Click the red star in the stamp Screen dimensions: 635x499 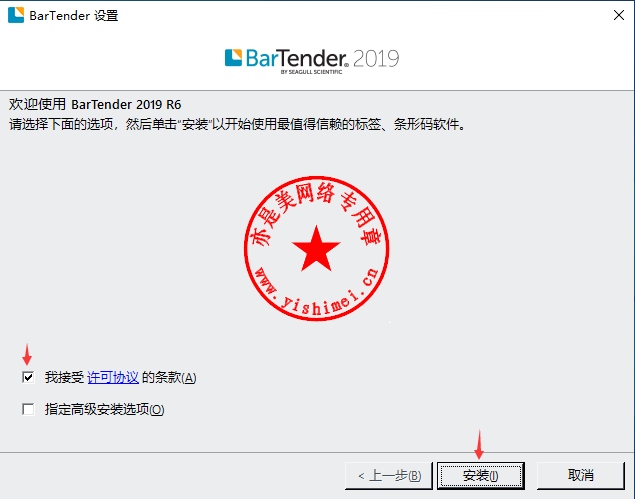(x=316, y=249)
